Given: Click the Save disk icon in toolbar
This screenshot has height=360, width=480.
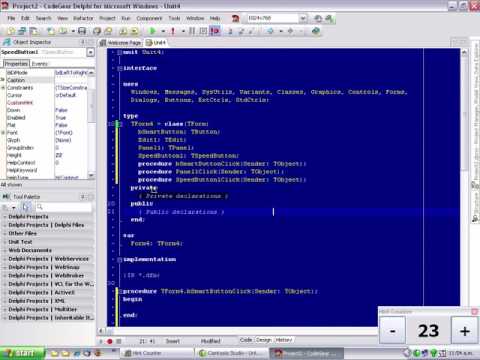Looking at the screenshot, I should (x=82, y=31).
